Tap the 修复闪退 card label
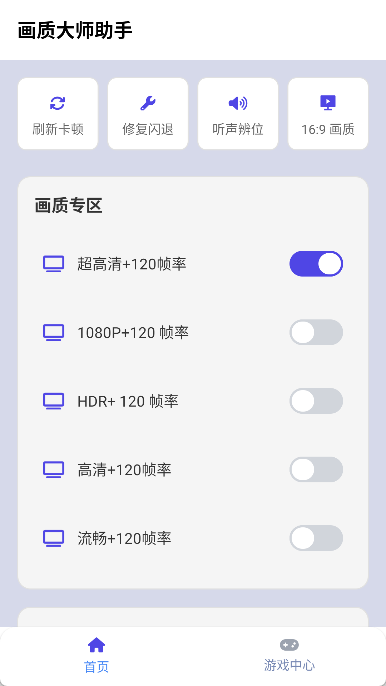 (x=148, y=130)
